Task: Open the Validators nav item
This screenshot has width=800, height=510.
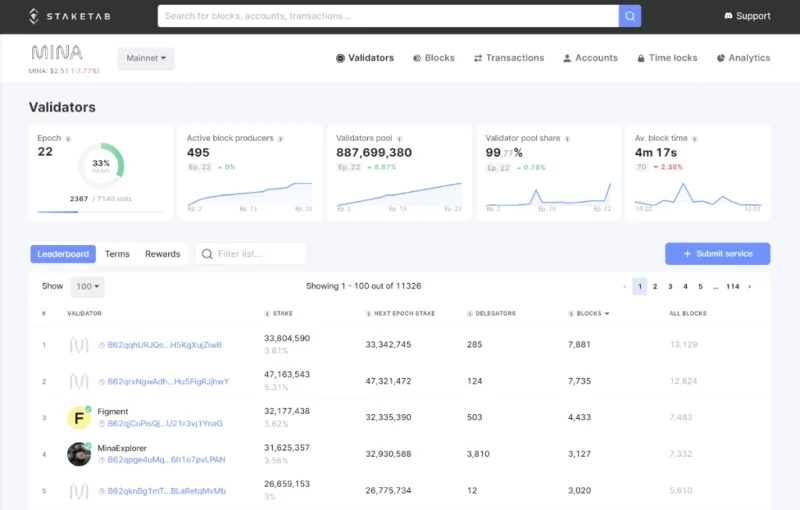Action: click(365, 58)
